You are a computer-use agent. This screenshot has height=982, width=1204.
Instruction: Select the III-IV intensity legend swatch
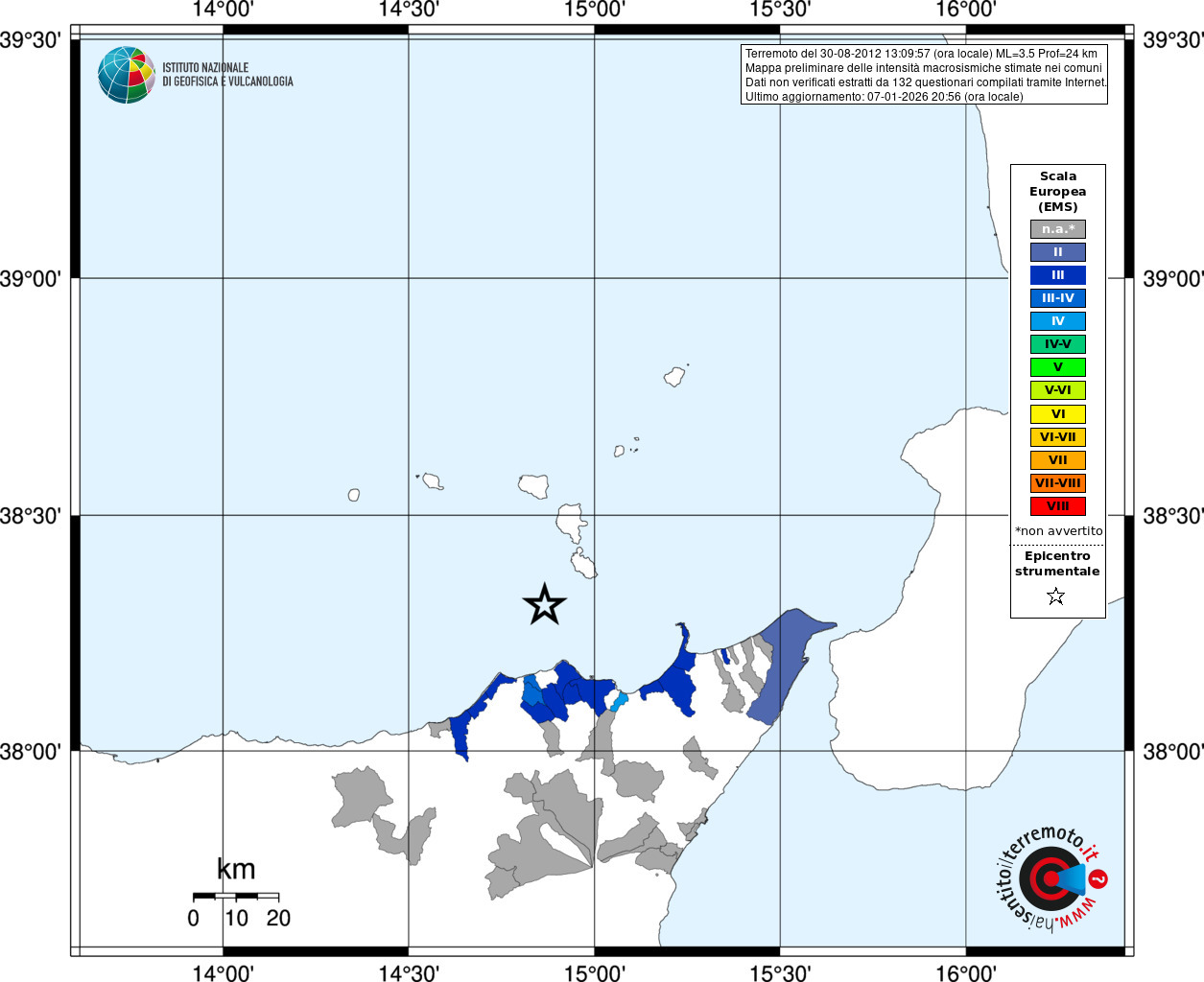1058,298
